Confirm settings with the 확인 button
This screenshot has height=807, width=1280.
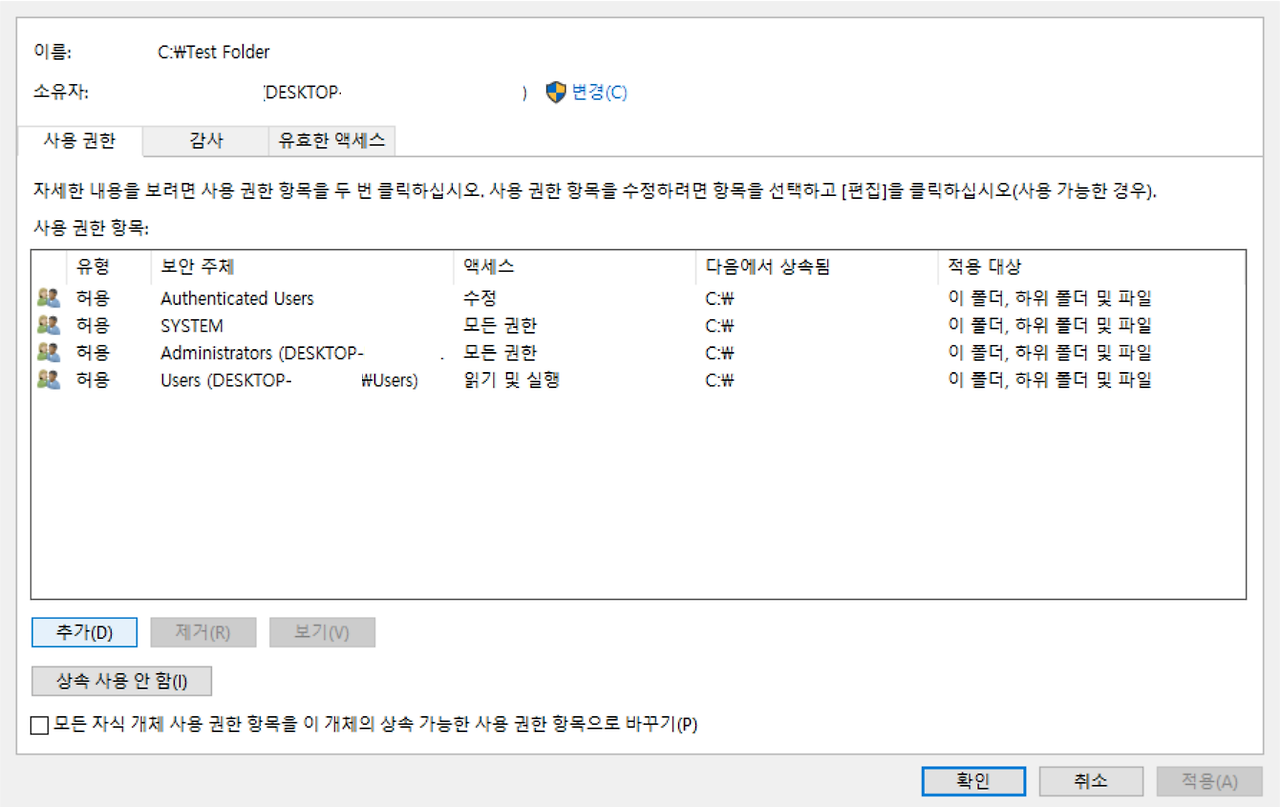tap(972, 781)
